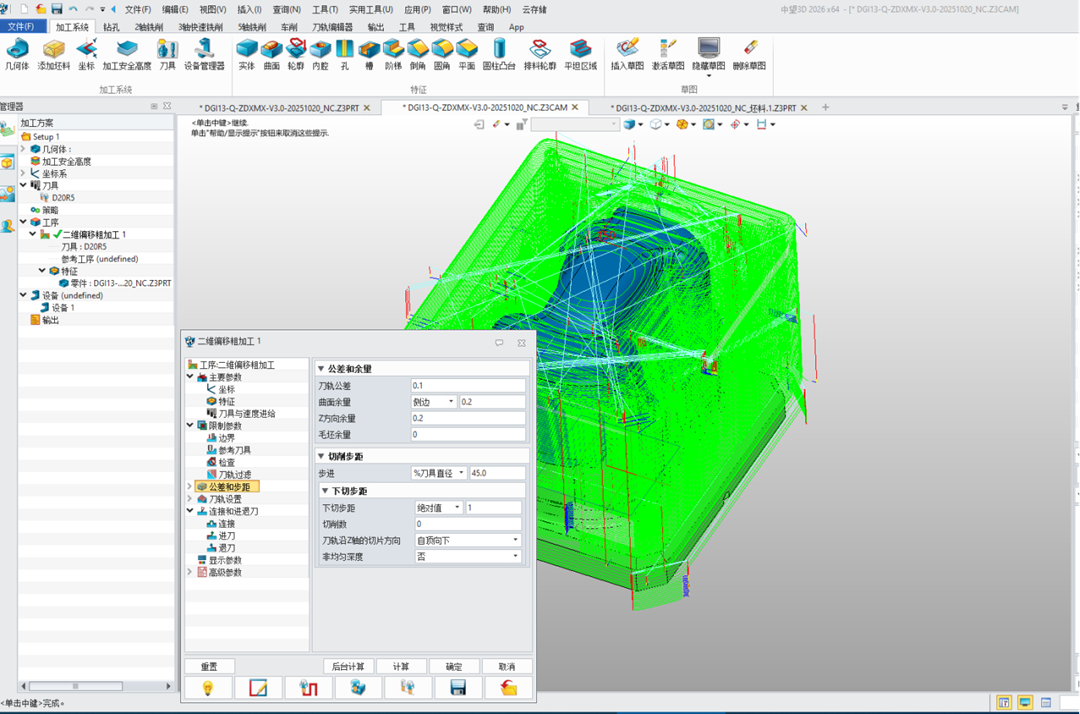The width and height of the screenshot is (1080, 714).
Task: Switch to the 3轴快速铣削 ribbon tab
Action: 200,27
